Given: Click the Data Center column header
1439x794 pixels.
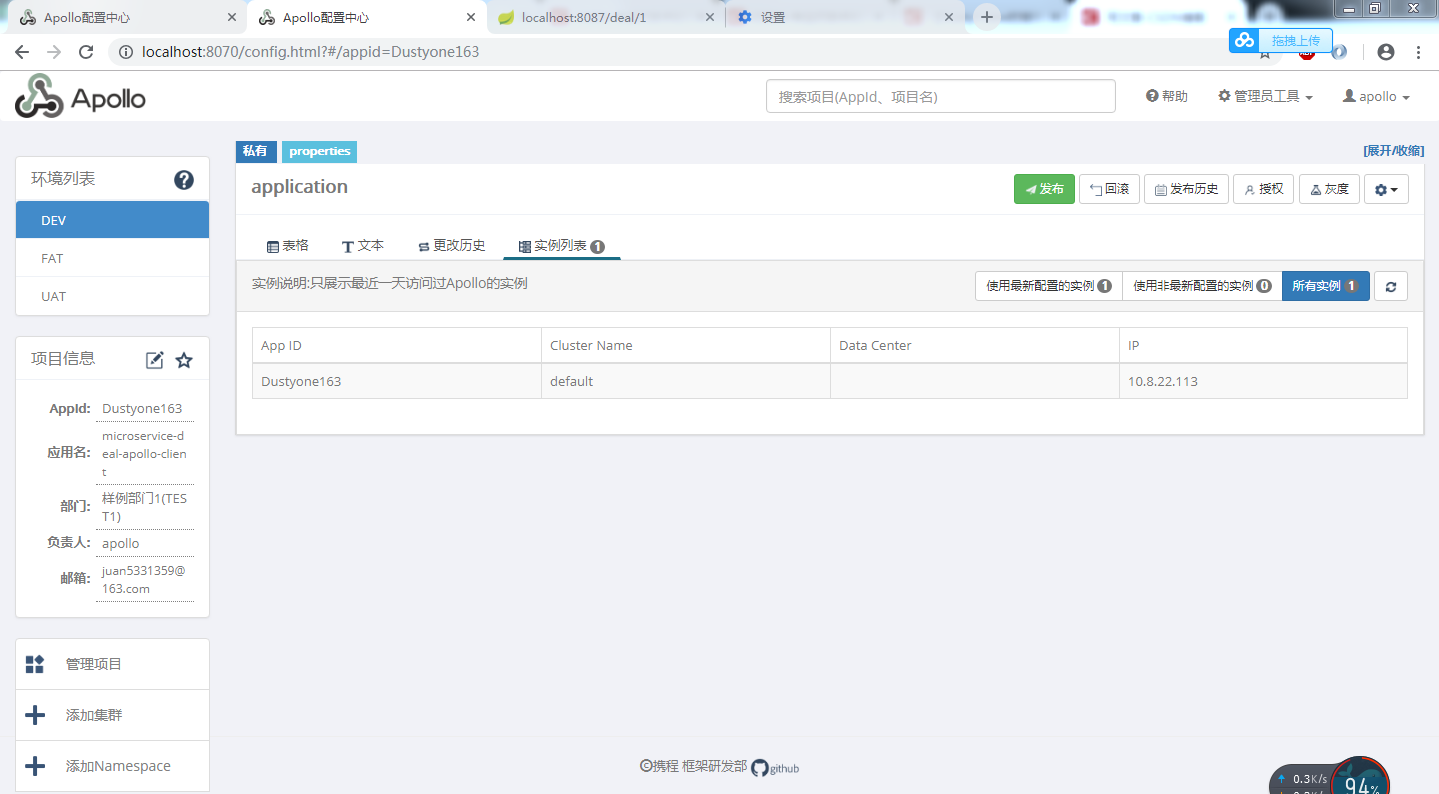Looking at the screenshot, I should pos(975,345).
